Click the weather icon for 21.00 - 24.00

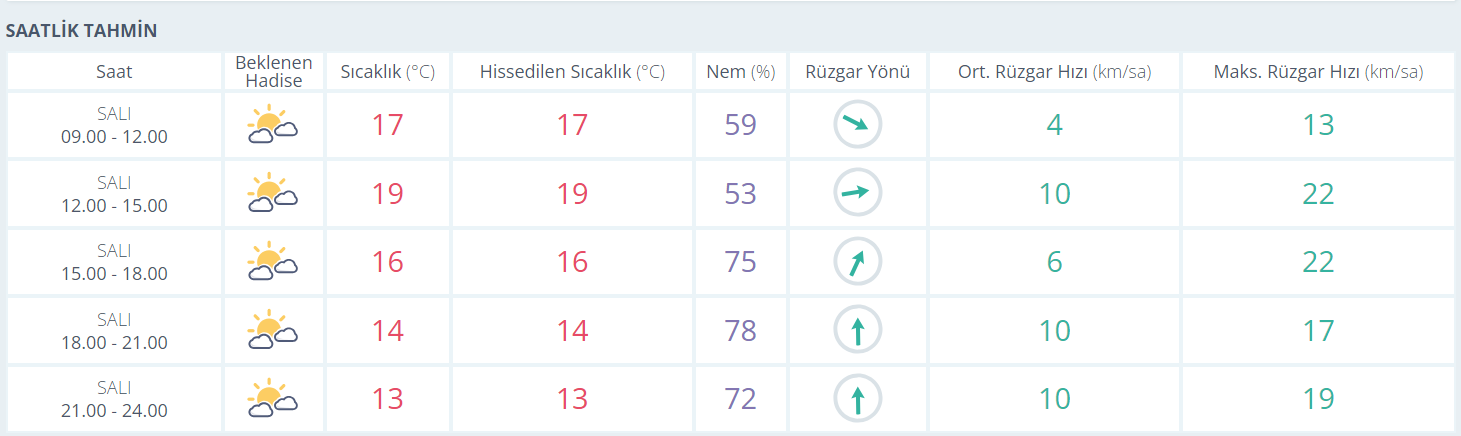273,399
